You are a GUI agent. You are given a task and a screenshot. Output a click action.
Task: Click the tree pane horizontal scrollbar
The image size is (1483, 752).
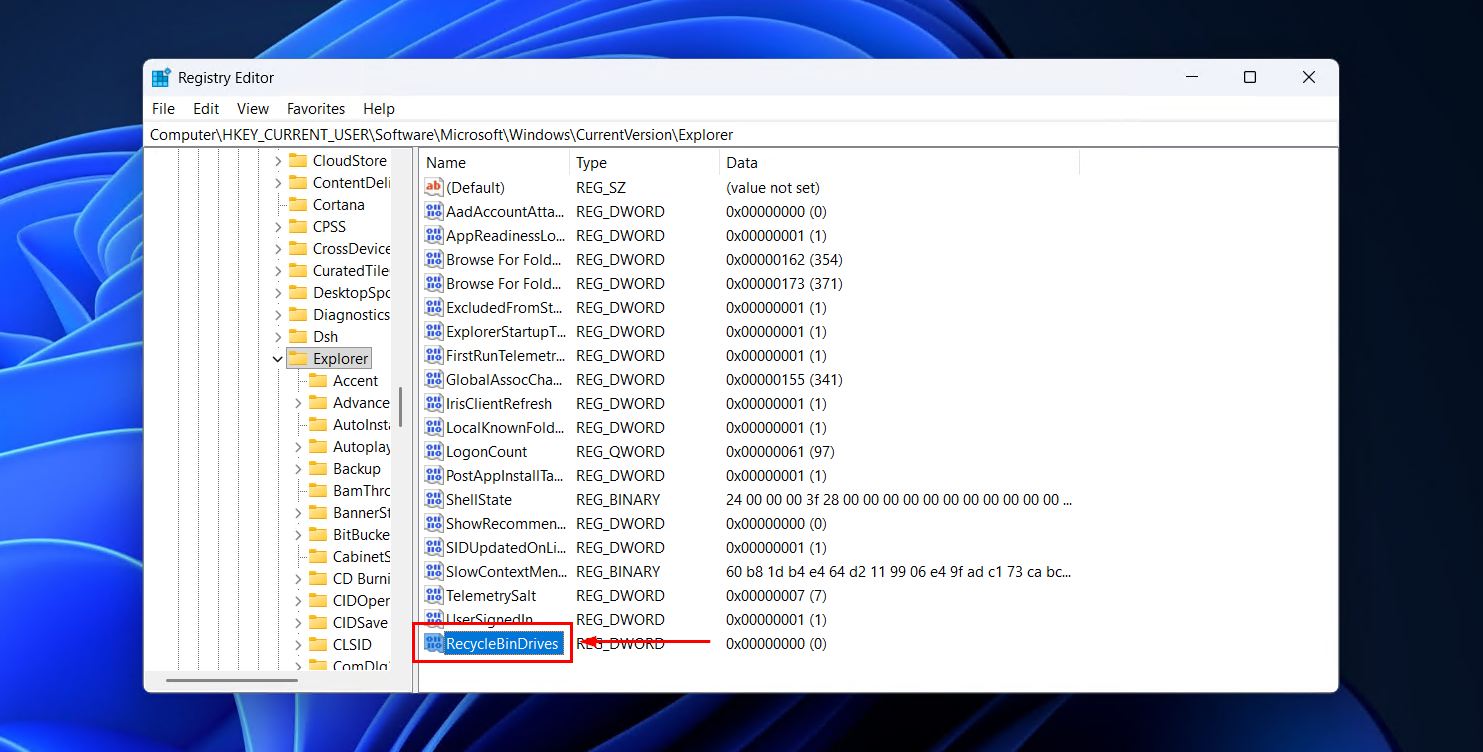click(x=232, y=680)
